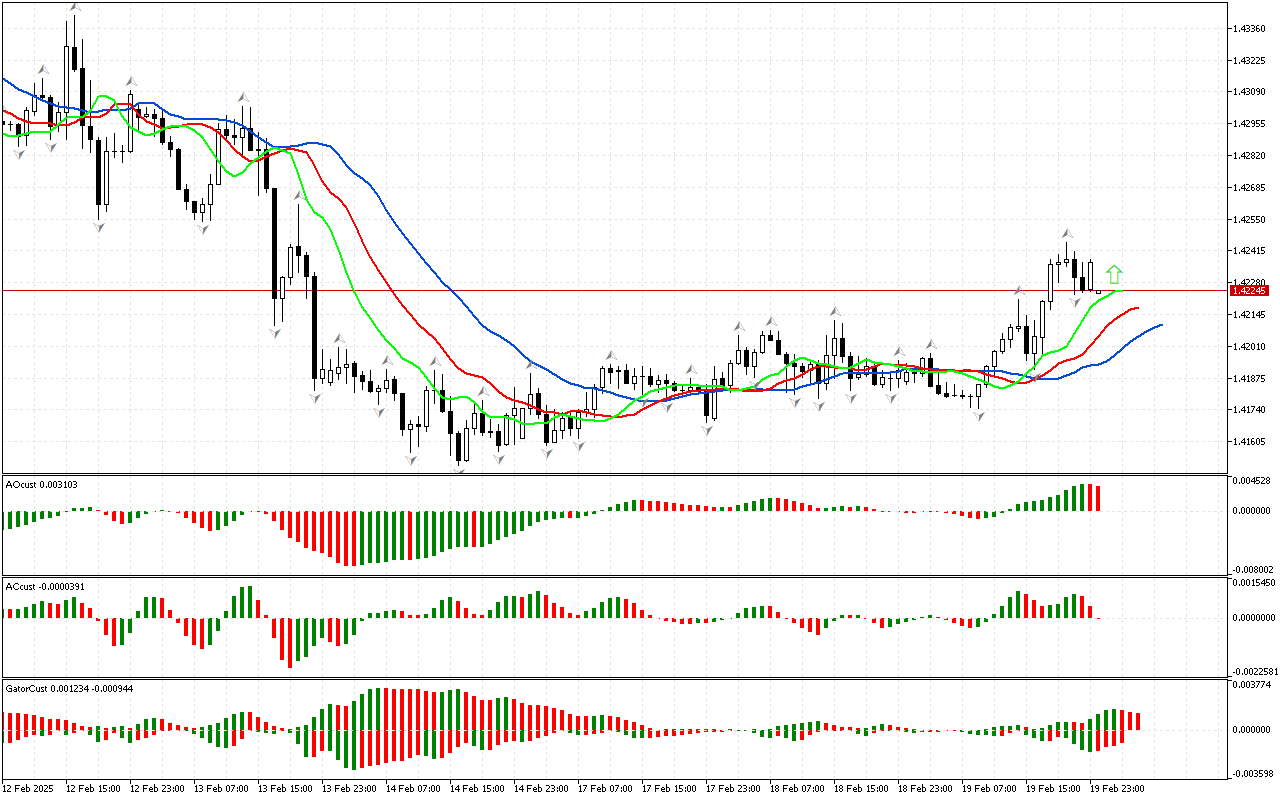Click the 12 Feb 2025 date label
The width and height of the screenshot is (1280, 800).
27,789
